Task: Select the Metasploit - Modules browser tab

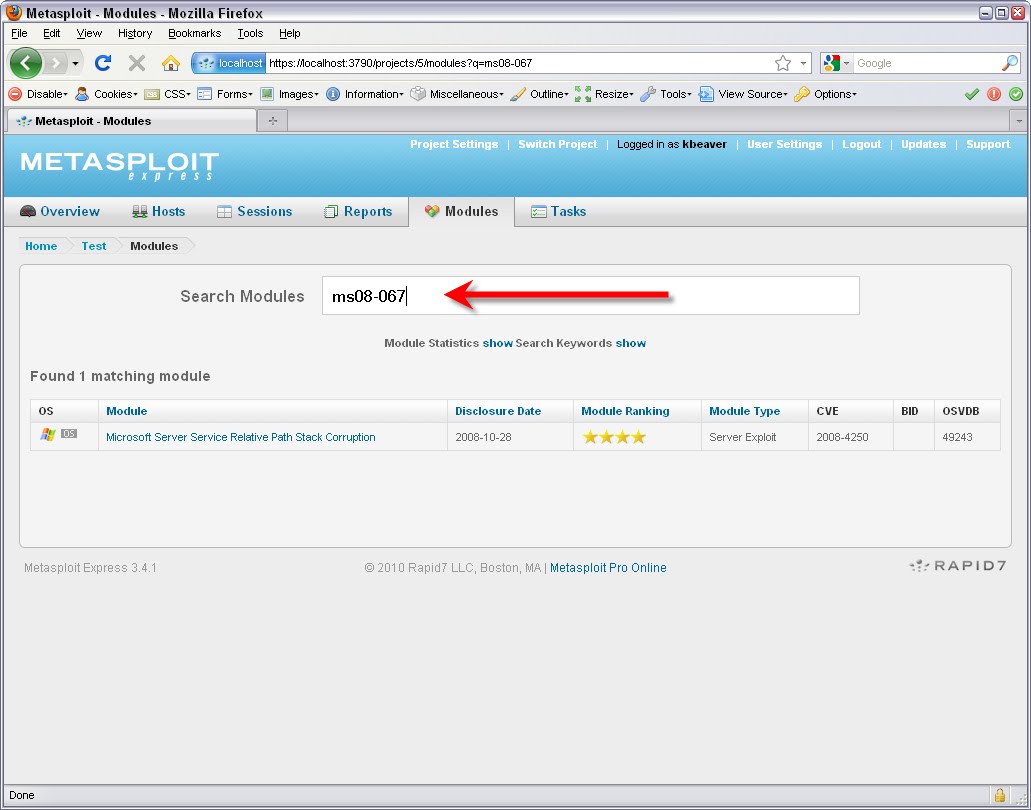Action: (x=131, y=121)
